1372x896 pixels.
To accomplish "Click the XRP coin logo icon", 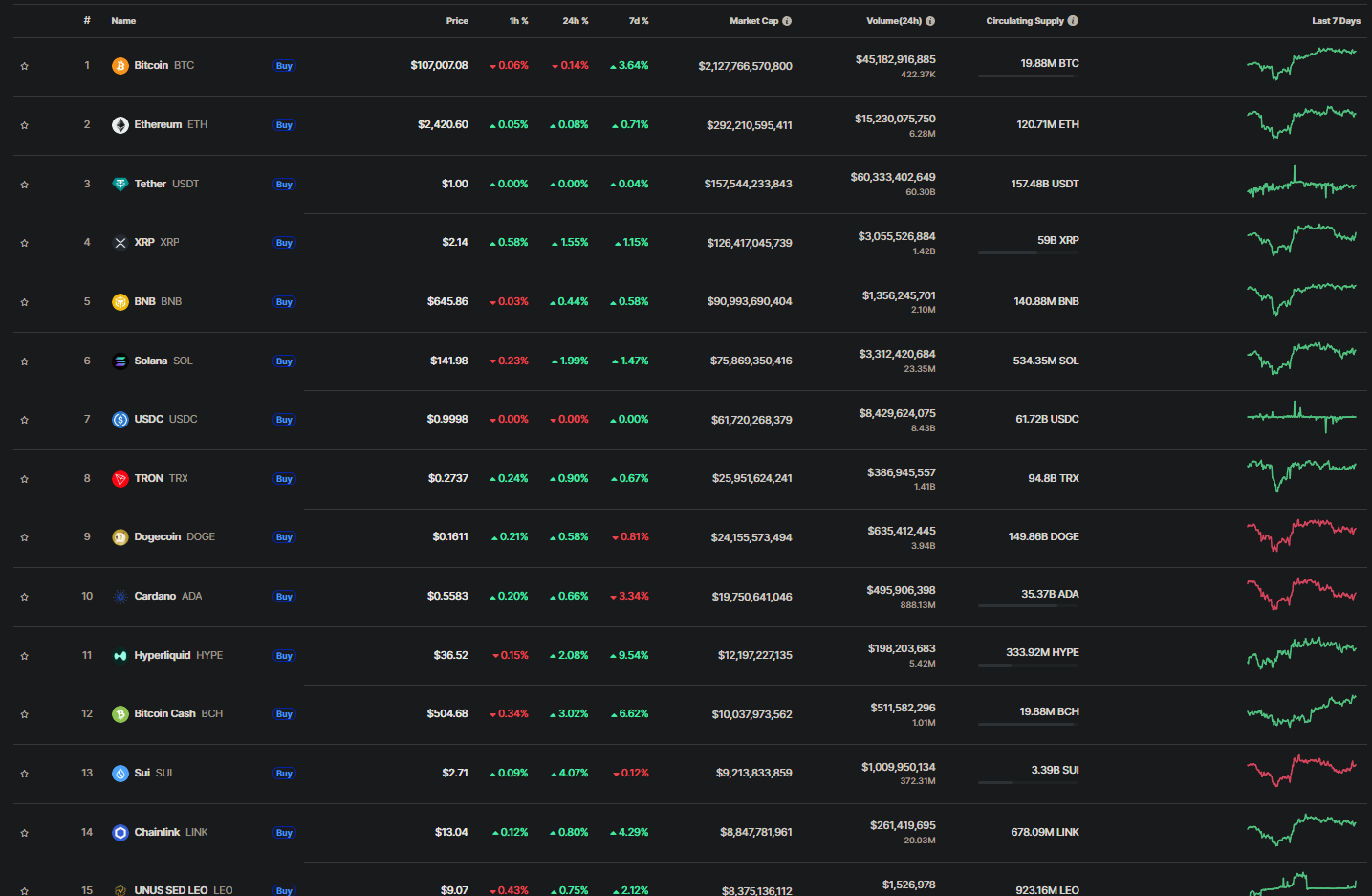I will click(x=120, y=243).
